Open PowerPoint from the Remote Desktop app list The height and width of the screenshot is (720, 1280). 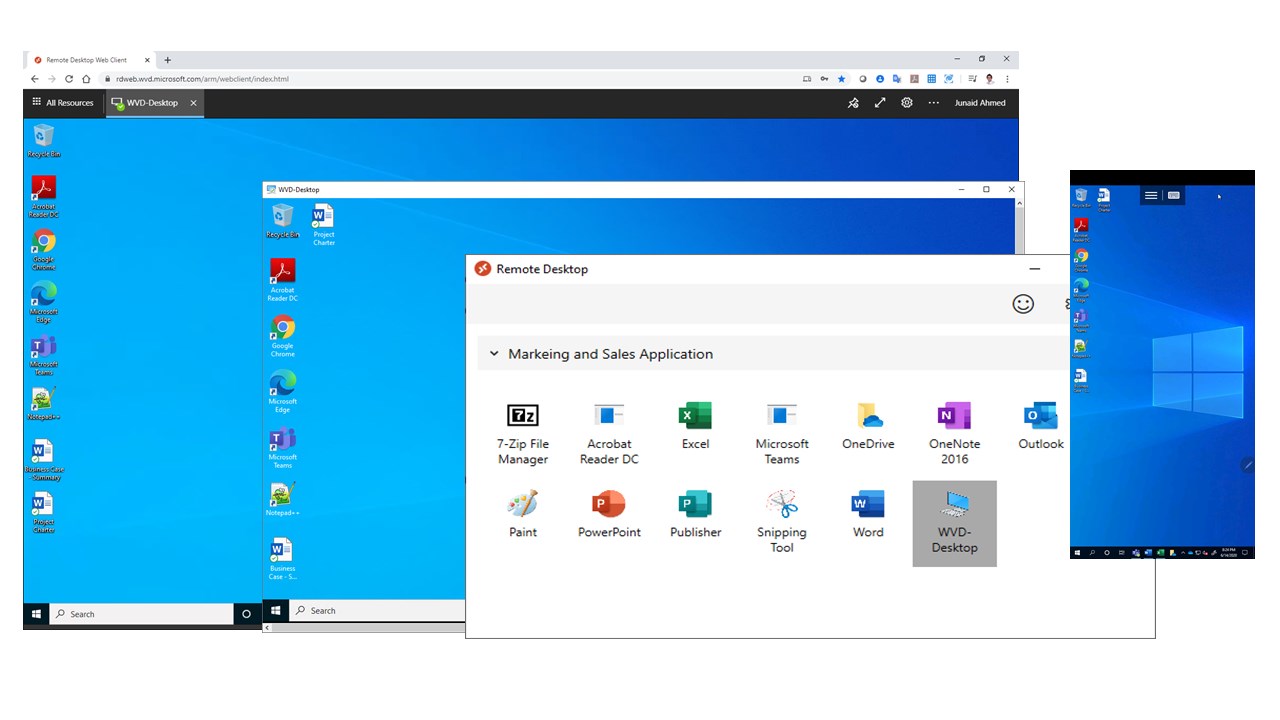609,515
